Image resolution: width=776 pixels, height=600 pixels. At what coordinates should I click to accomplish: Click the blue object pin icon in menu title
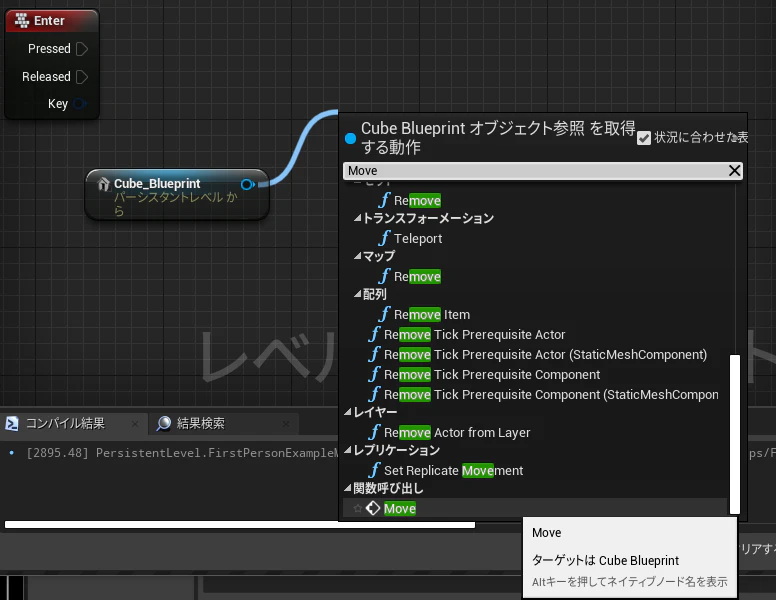tap(350, 138)
